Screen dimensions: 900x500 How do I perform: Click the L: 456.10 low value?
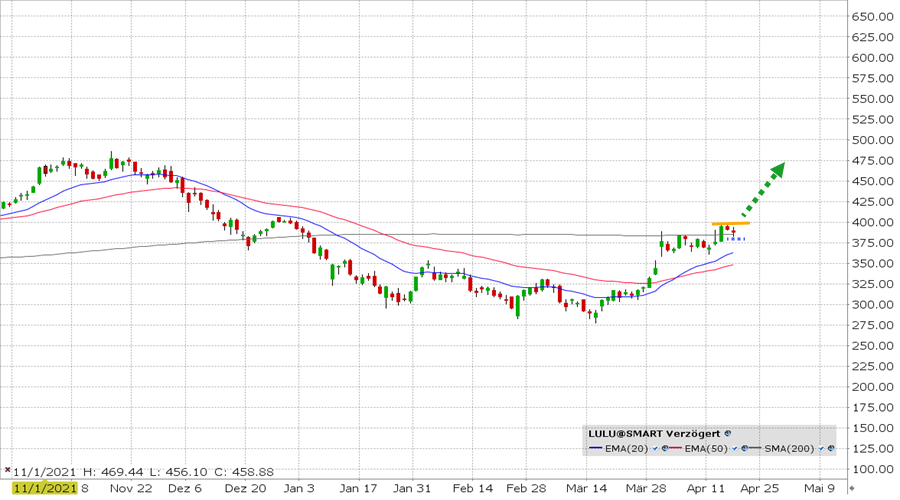tap(178, 472)
